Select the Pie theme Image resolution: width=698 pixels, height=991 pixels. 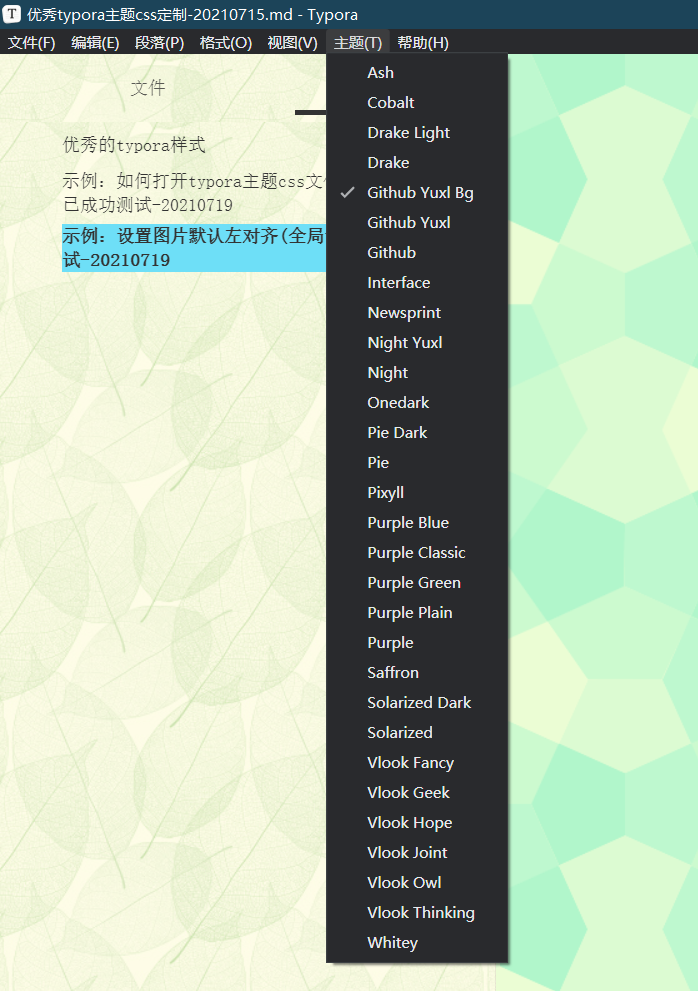[x=417, y=463]
